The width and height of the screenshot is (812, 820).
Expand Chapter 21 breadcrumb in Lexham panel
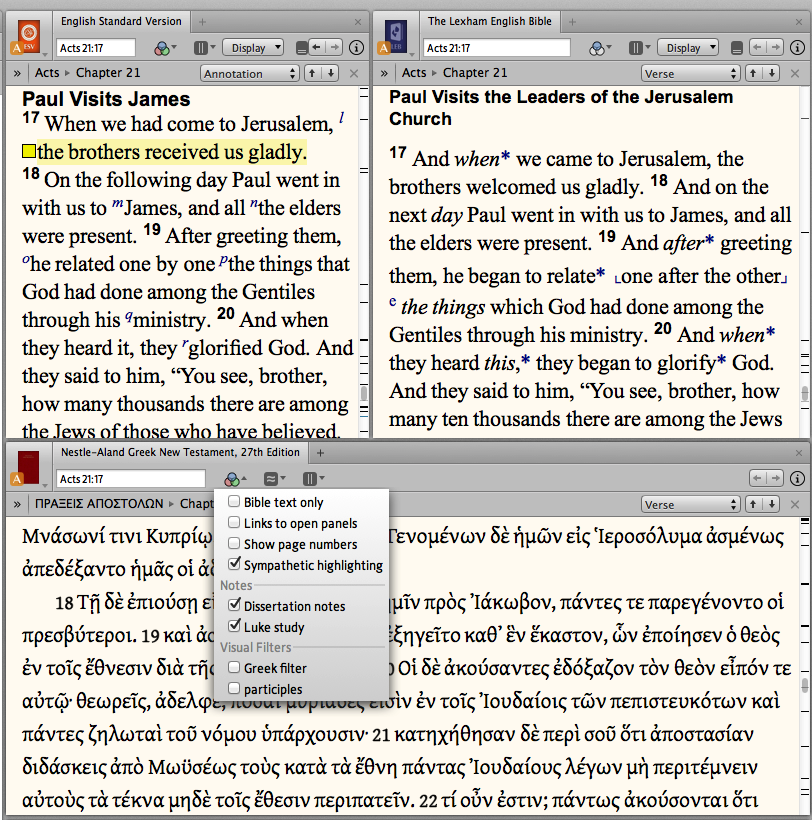tap(475, 73)
